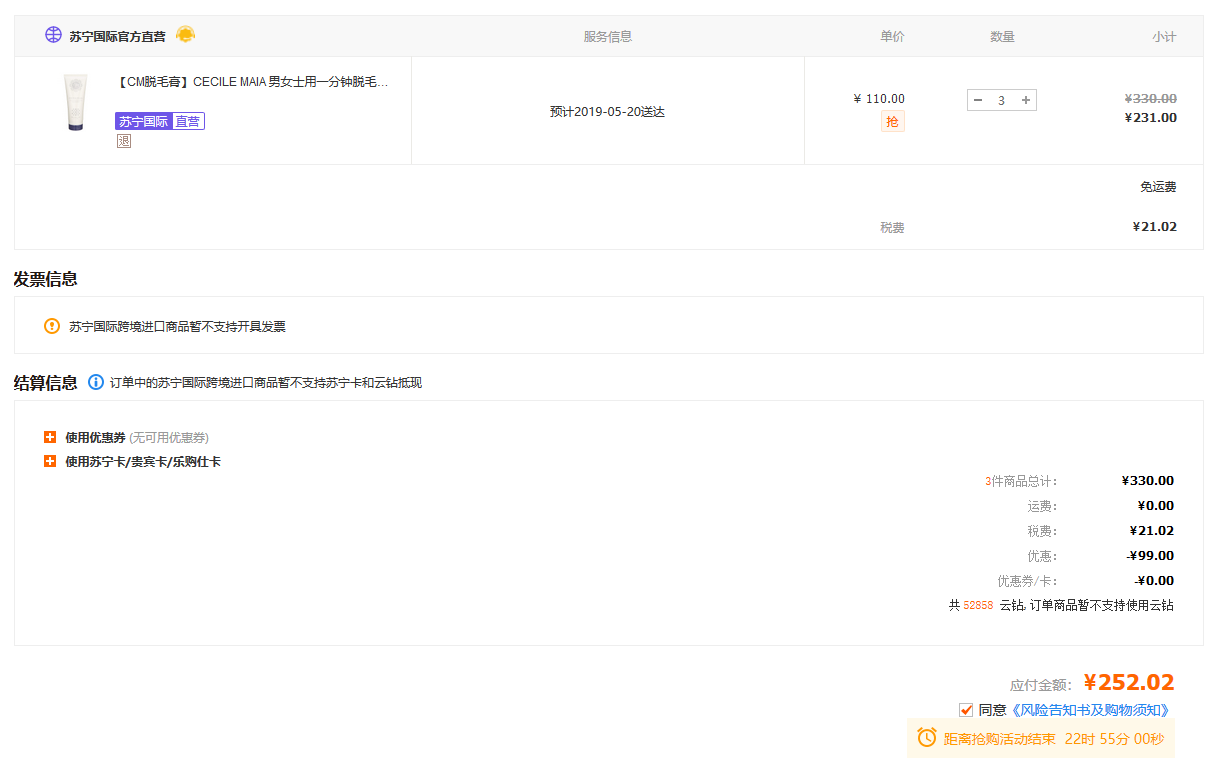Click the CECILE MAIA product thumbnail
This screenshot has height=766, width=1221.
click(x=76, y=103)
